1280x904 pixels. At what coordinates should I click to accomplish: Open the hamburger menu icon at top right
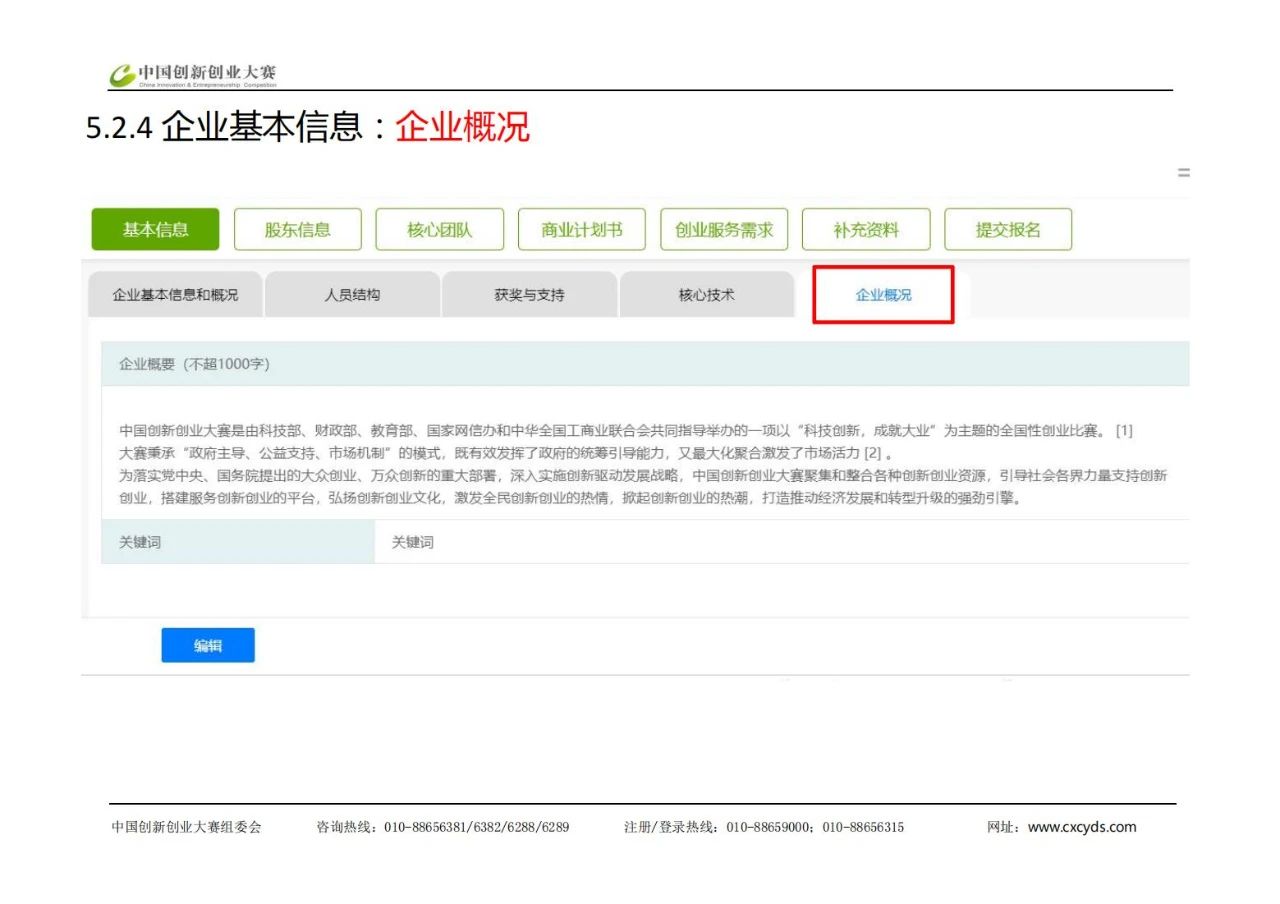click(1183, 173)
